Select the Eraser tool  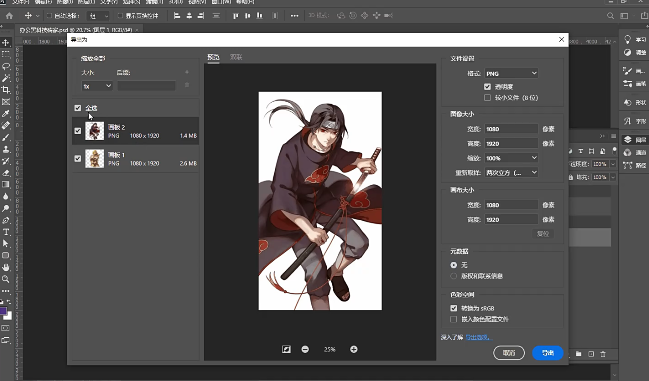(6, 173)
